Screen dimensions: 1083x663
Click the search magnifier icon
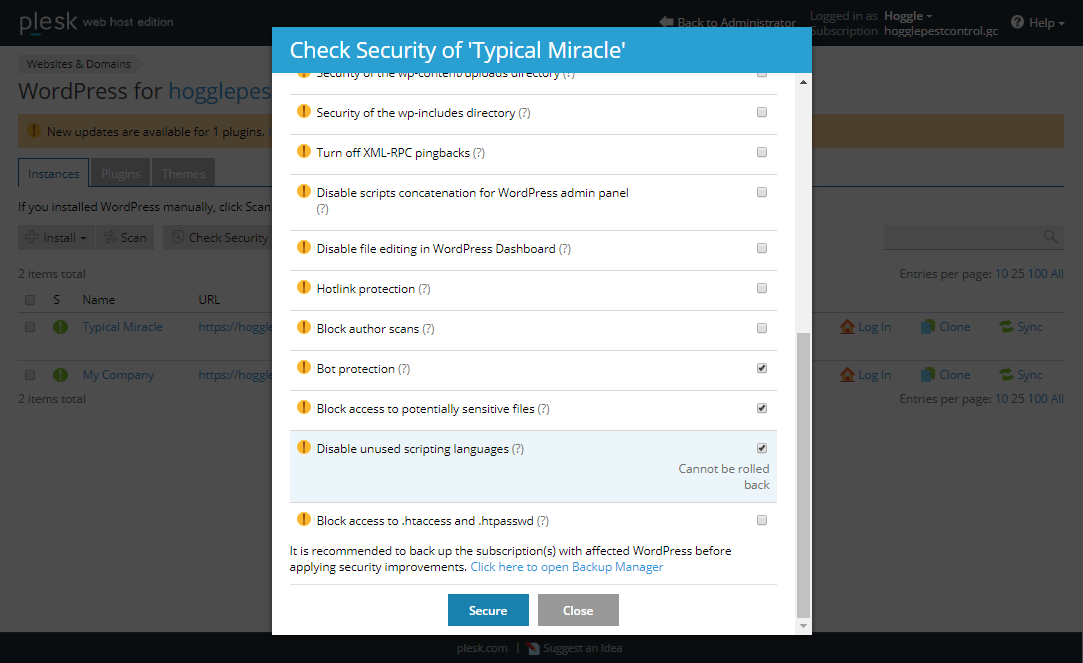[1051, 237]
